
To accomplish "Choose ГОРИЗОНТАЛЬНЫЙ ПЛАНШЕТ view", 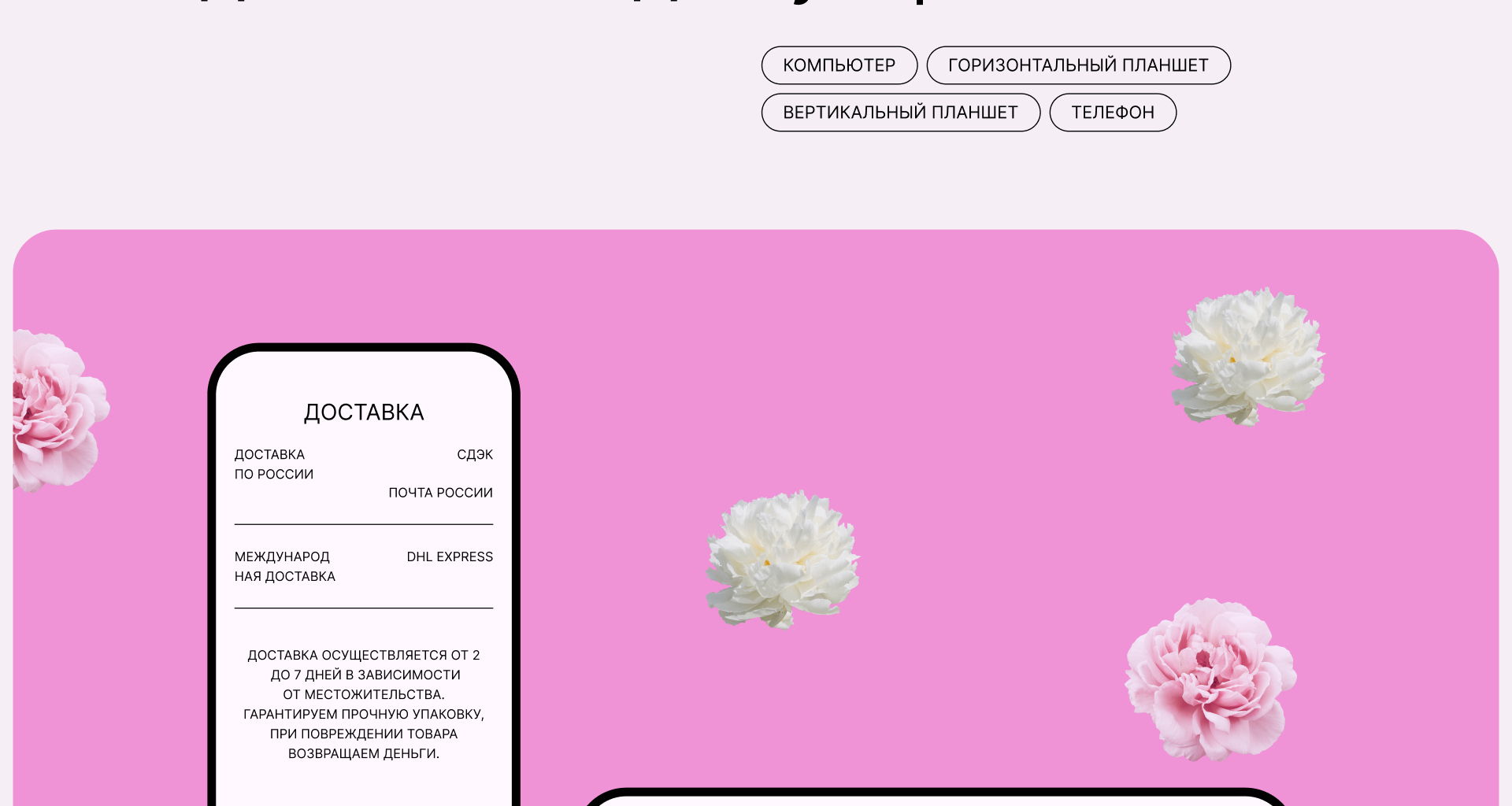I will (1078, 65).
